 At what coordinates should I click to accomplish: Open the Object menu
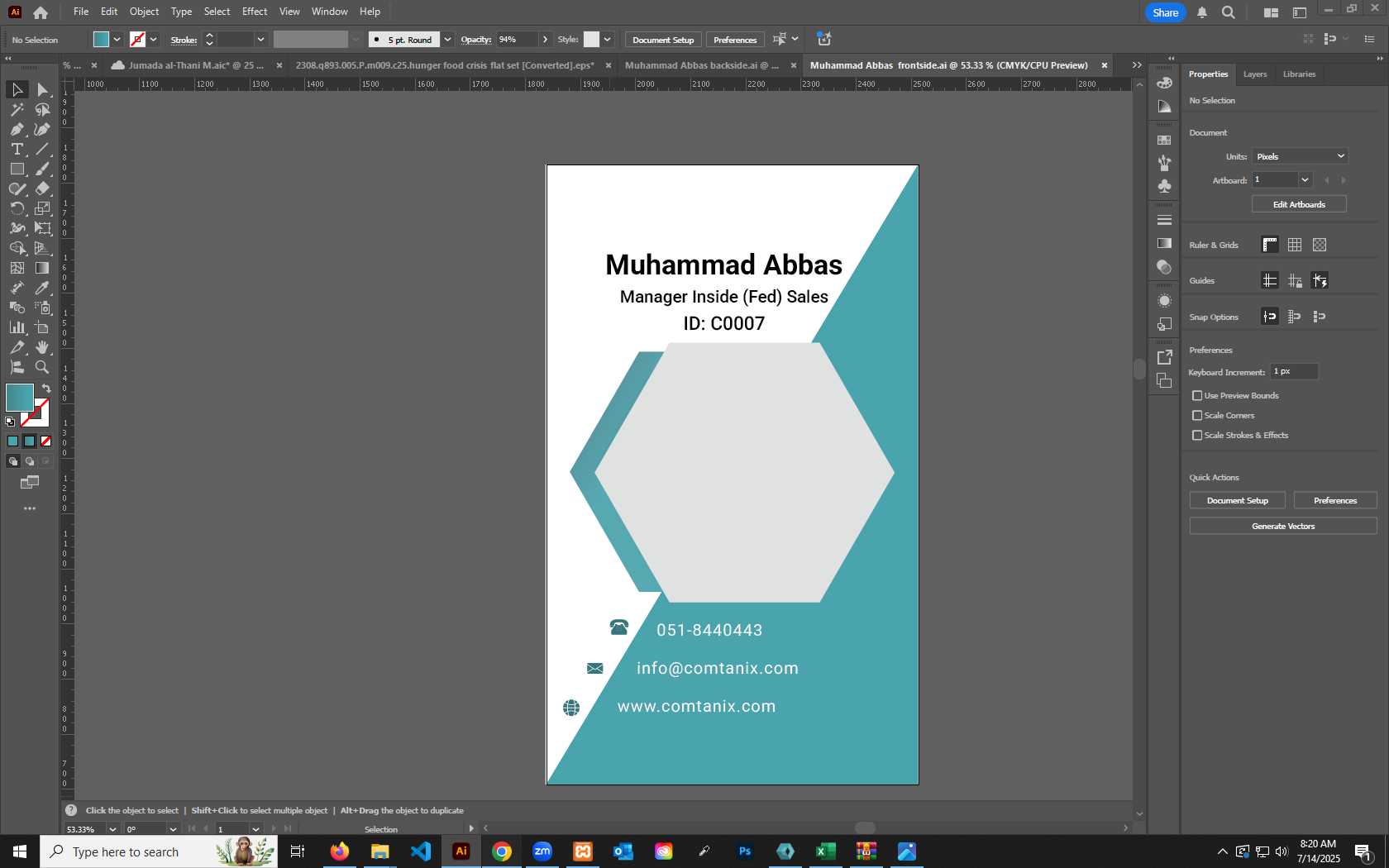coord(144,12)
